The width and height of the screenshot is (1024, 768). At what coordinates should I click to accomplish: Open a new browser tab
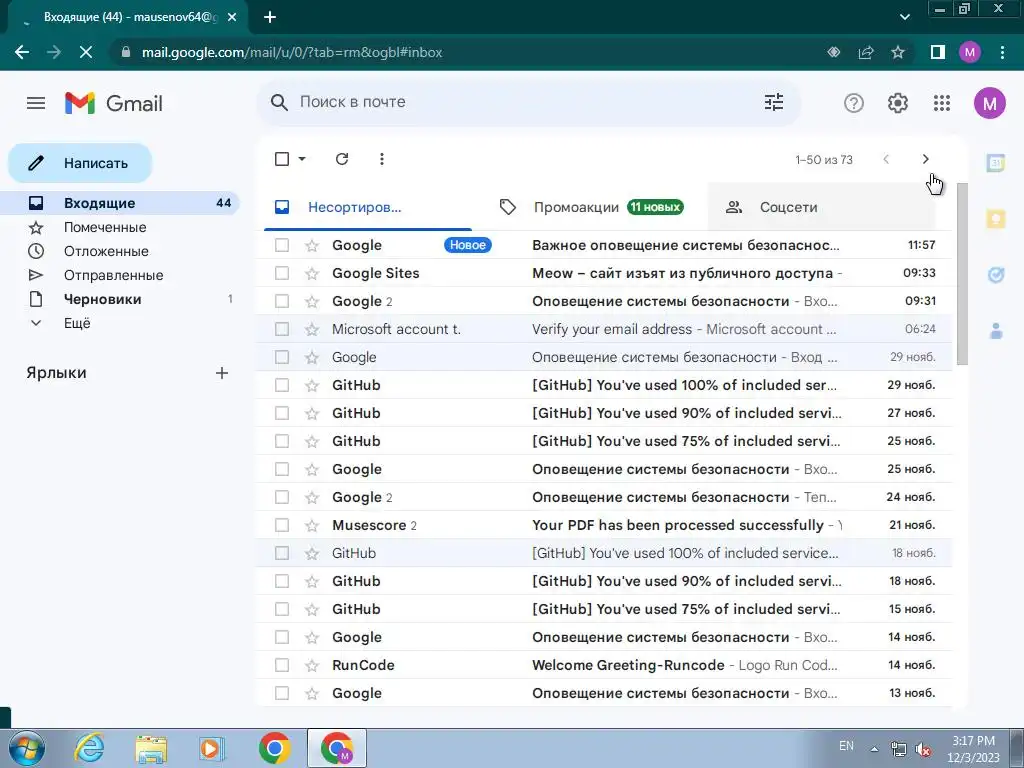tap(270, 17)
